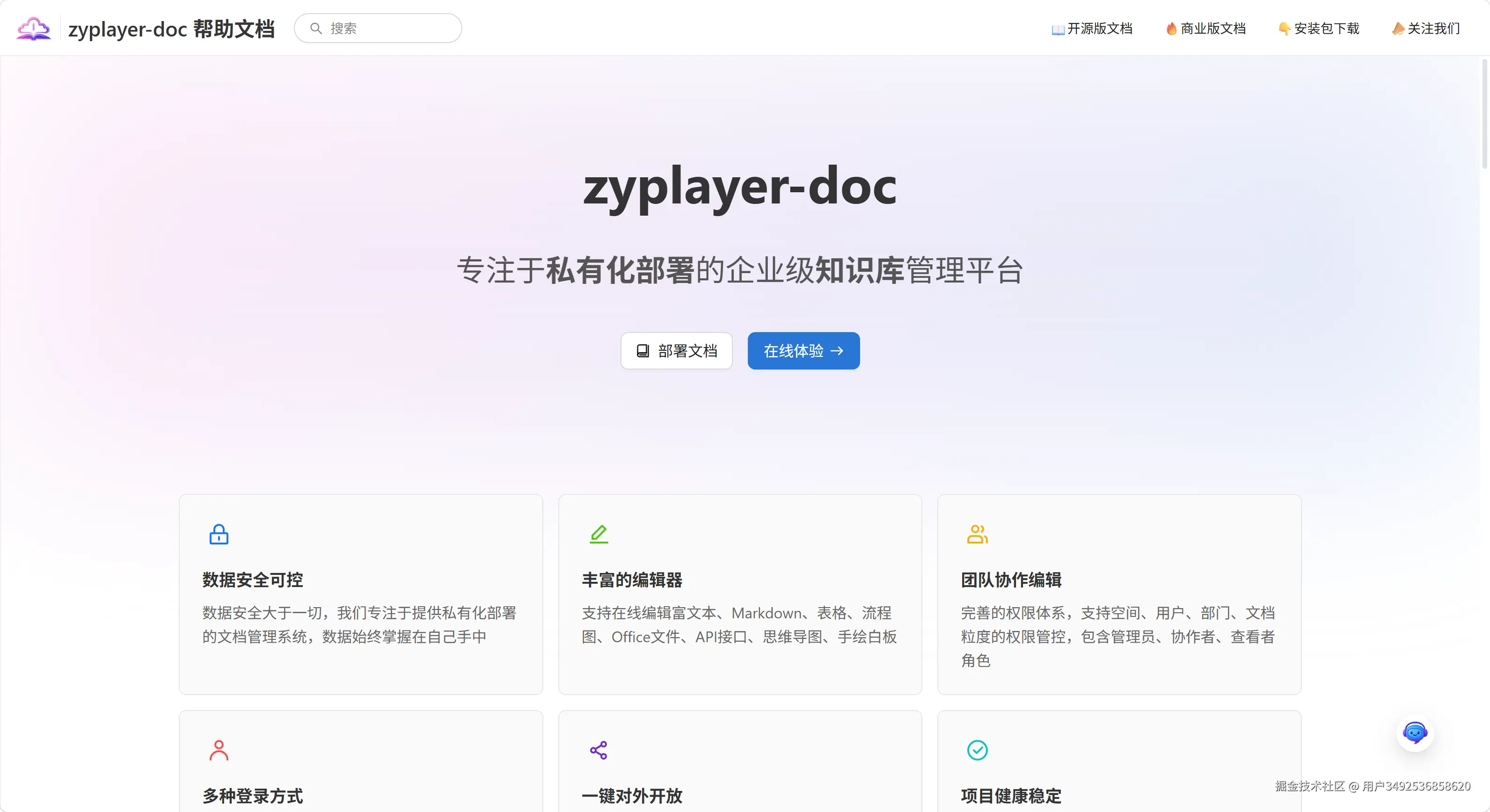Screen dimensions: 1490x812
Task: Click the 在线体验 blue button
Action: point(803,351)
